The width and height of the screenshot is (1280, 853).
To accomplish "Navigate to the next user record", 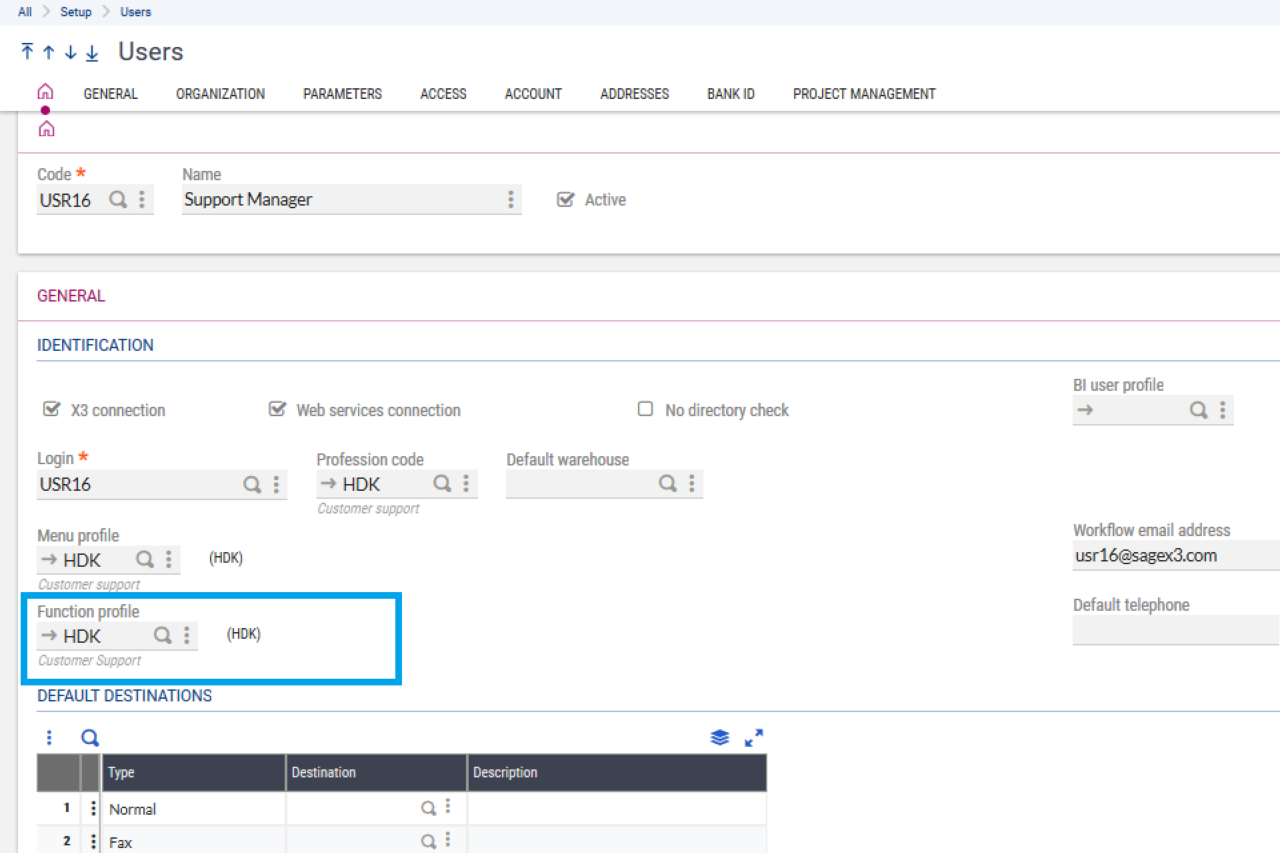I will (x=70, y=51).
